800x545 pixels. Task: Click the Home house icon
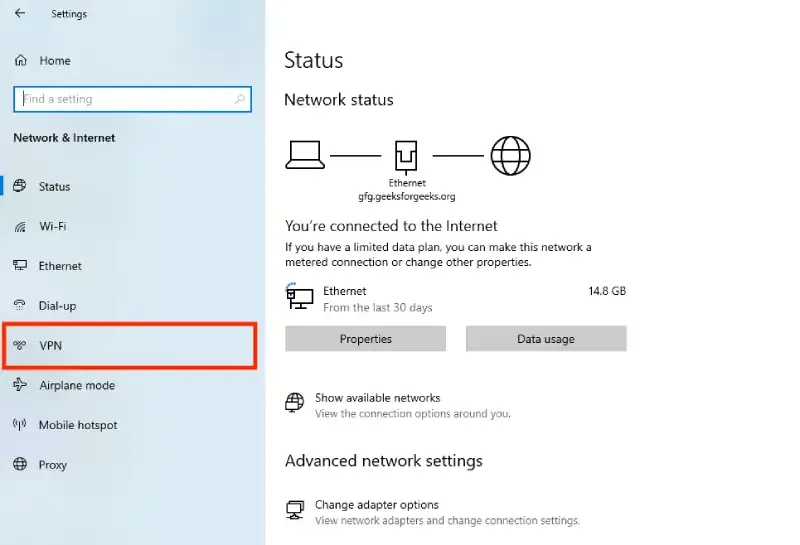click(x=20, y=61)
